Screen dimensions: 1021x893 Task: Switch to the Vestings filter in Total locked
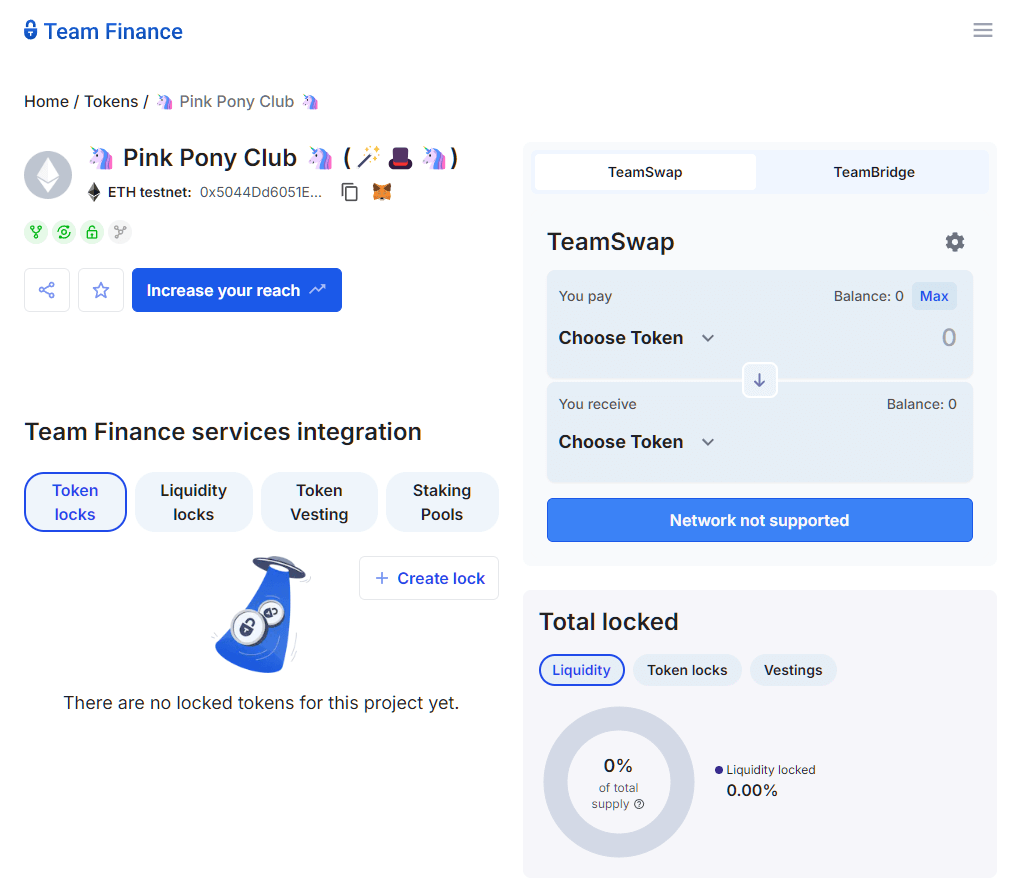click(x=793, y=670)
